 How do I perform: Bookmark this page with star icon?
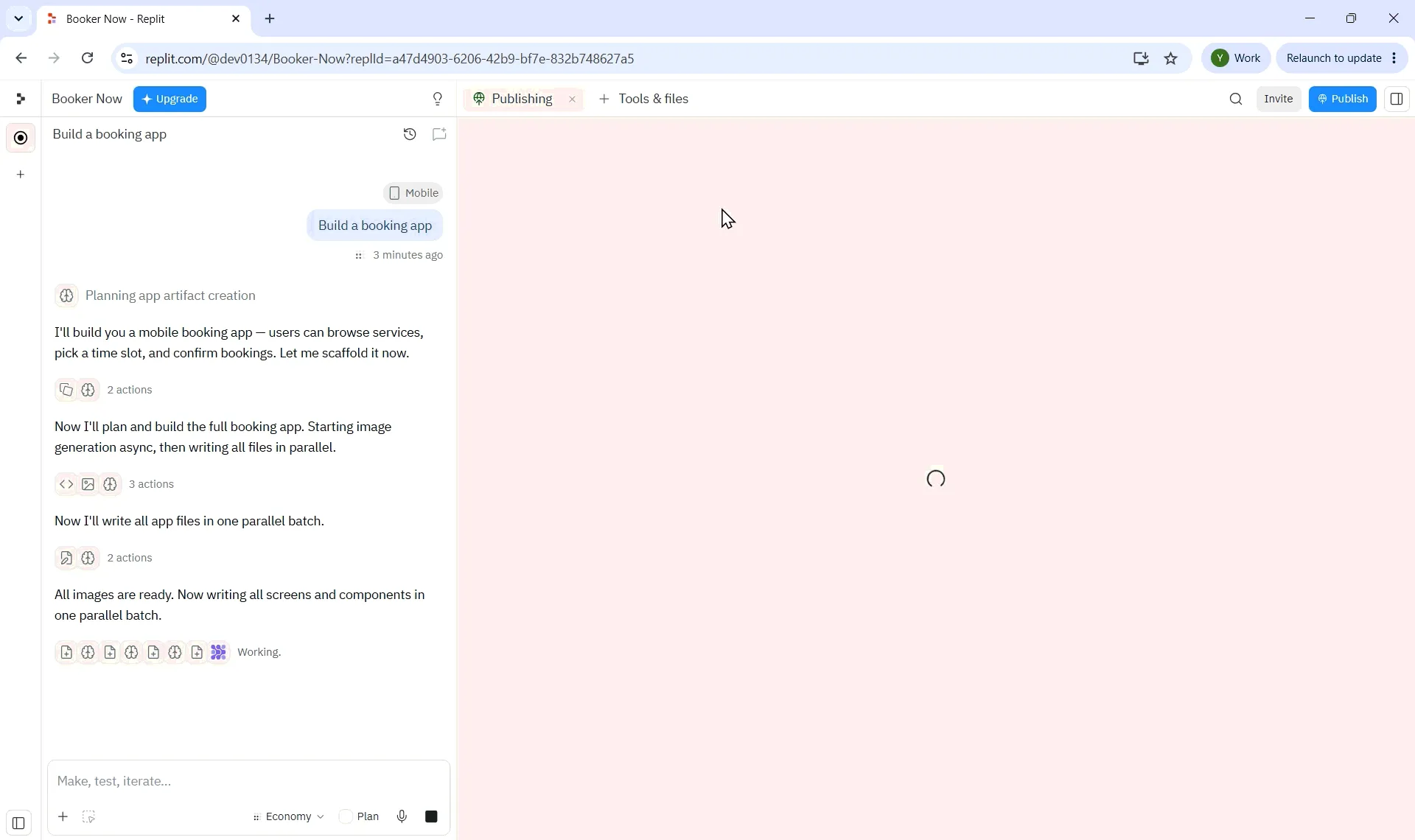(x=1171, y=58)
